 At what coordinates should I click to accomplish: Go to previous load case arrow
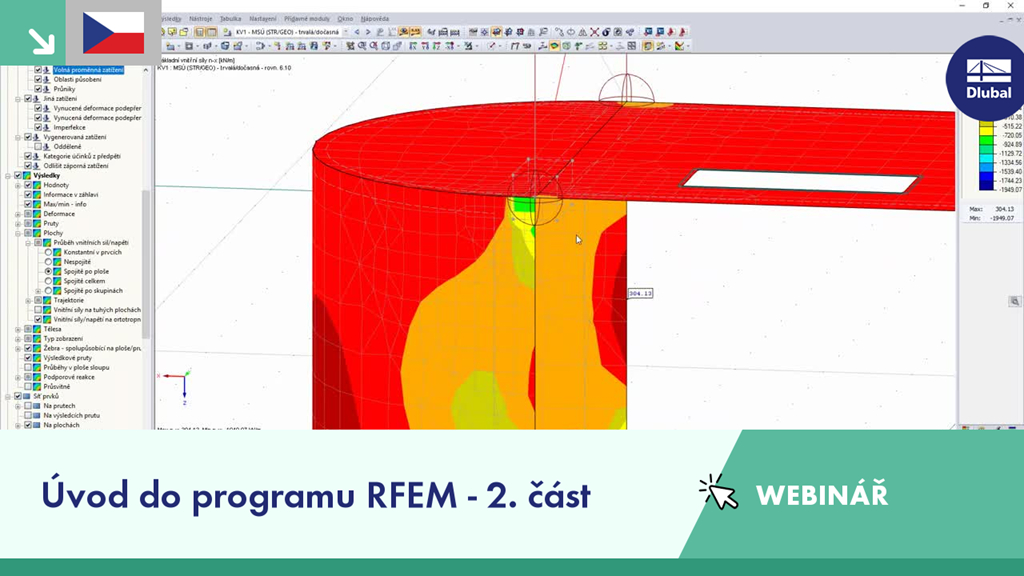pos(357,32)
